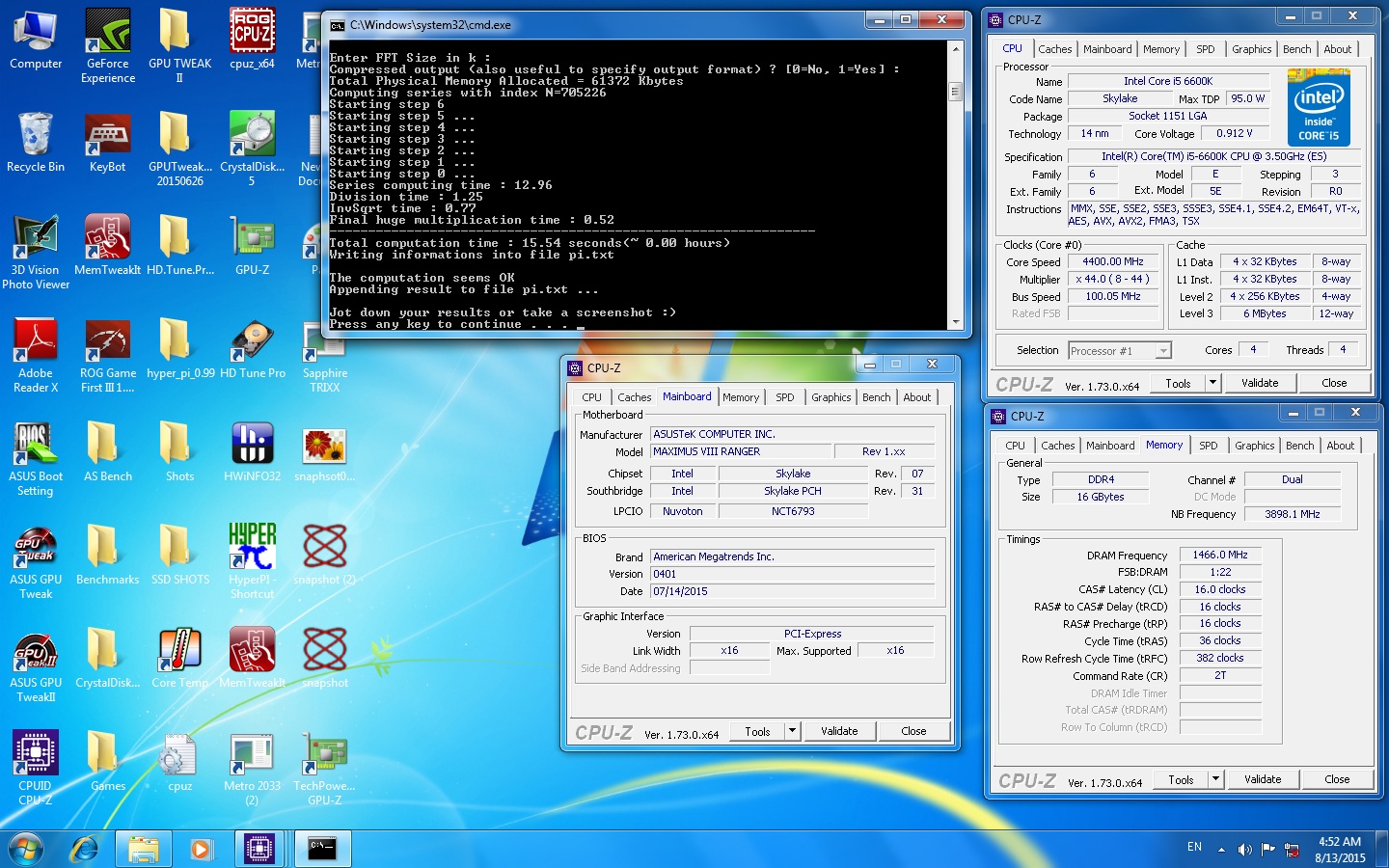Viewport: 1389px width, 868px height.
Task: Expand Tools arrow in Memory CPU-Z window
Action: pyautogui.click(x=1216, y=779)
